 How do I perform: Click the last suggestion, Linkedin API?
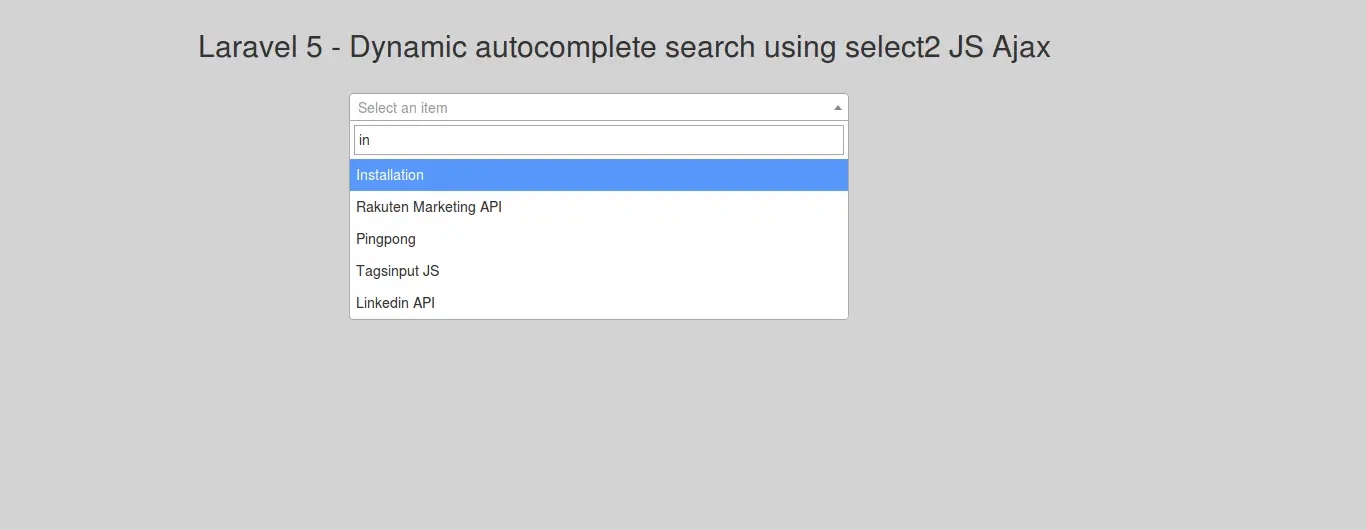[396, 303]
